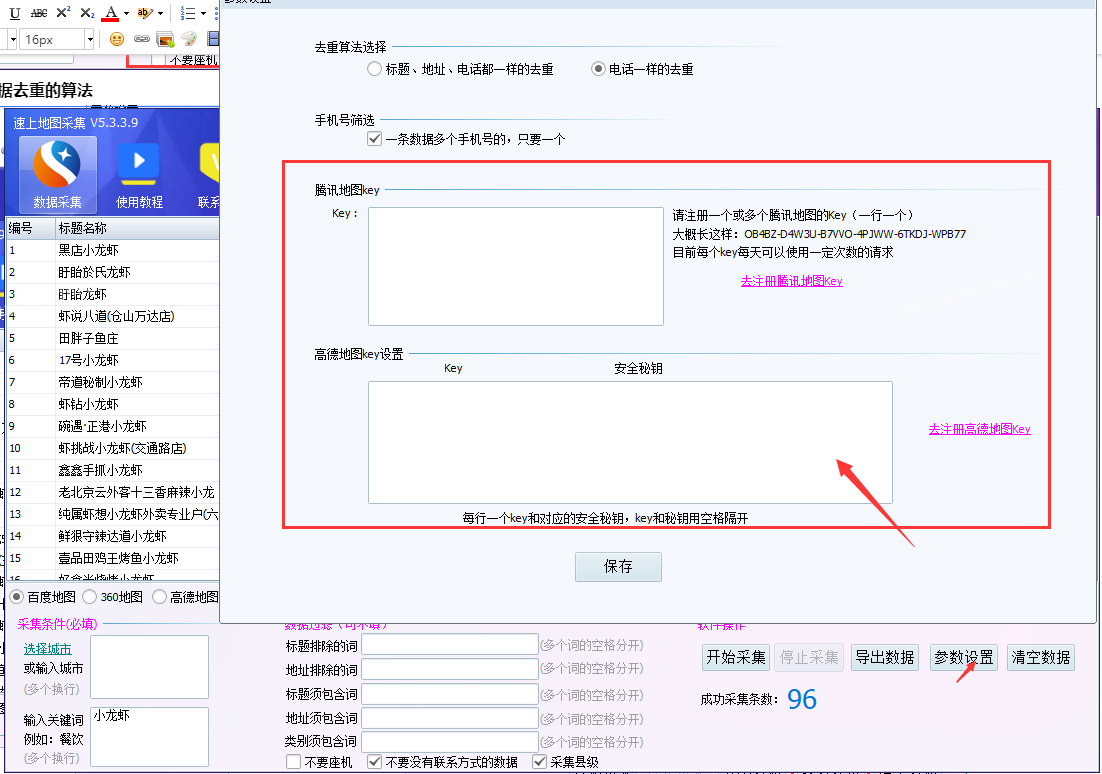The width and height of the screenshot is (1102, 774).
Task: Open the font color dropdown arrow
Action: pyautogui.click(x=127, y=13)
